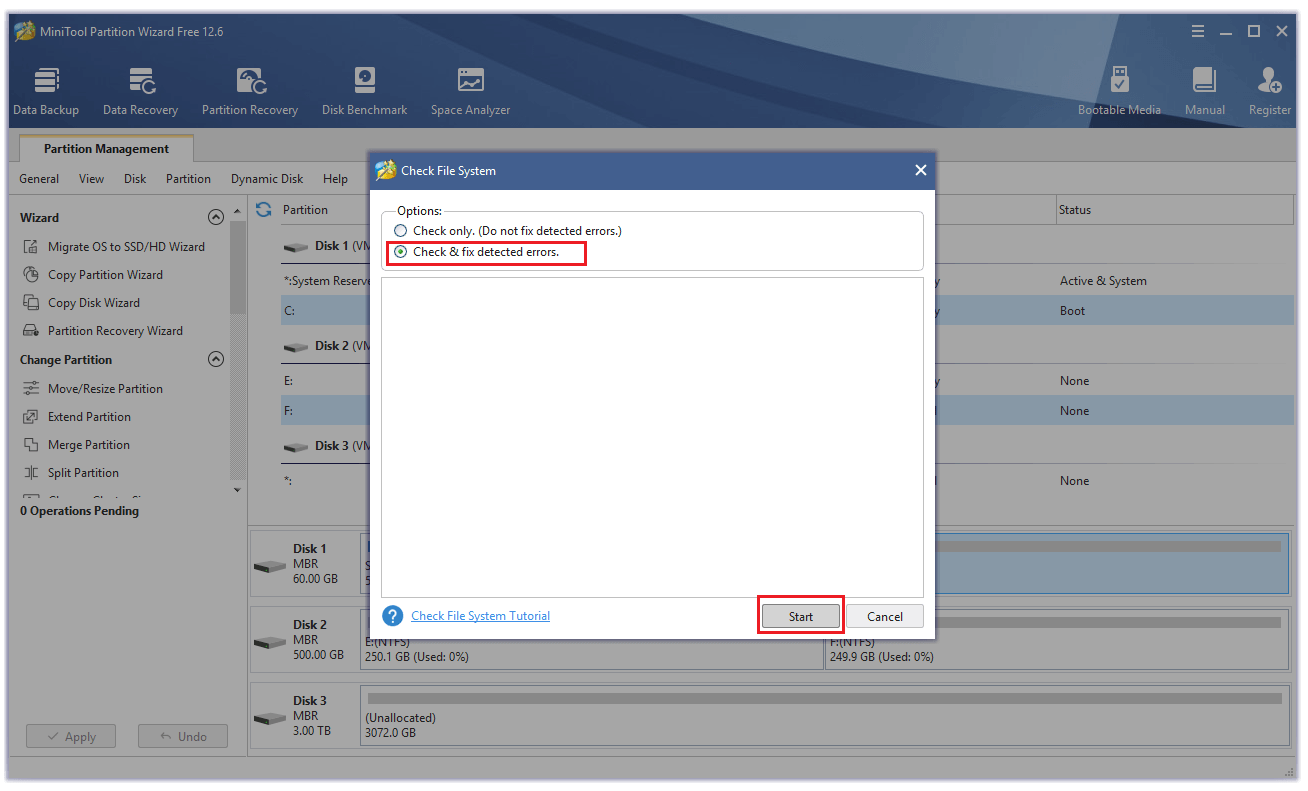
Task: Choose Split Partition
Action: pyautogui.click(x=71, y=472)
